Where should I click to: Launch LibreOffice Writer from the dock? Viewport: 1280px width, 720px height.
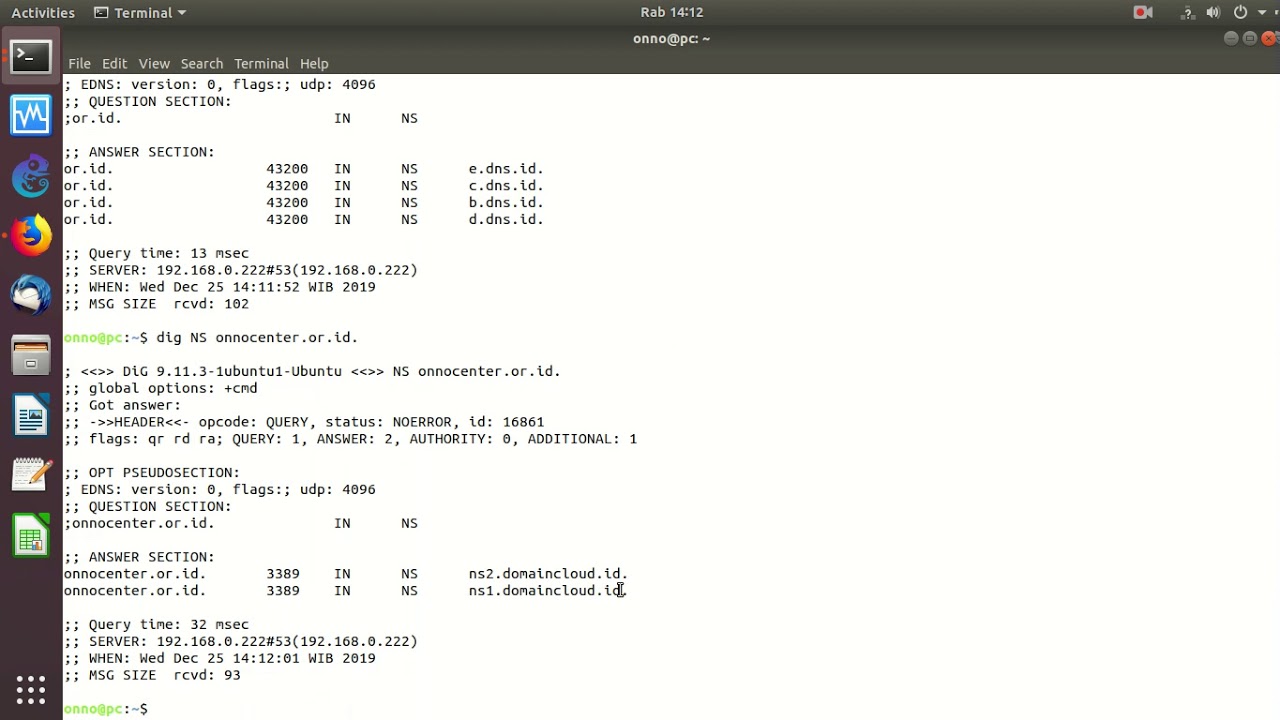click(x=31, y=416)
